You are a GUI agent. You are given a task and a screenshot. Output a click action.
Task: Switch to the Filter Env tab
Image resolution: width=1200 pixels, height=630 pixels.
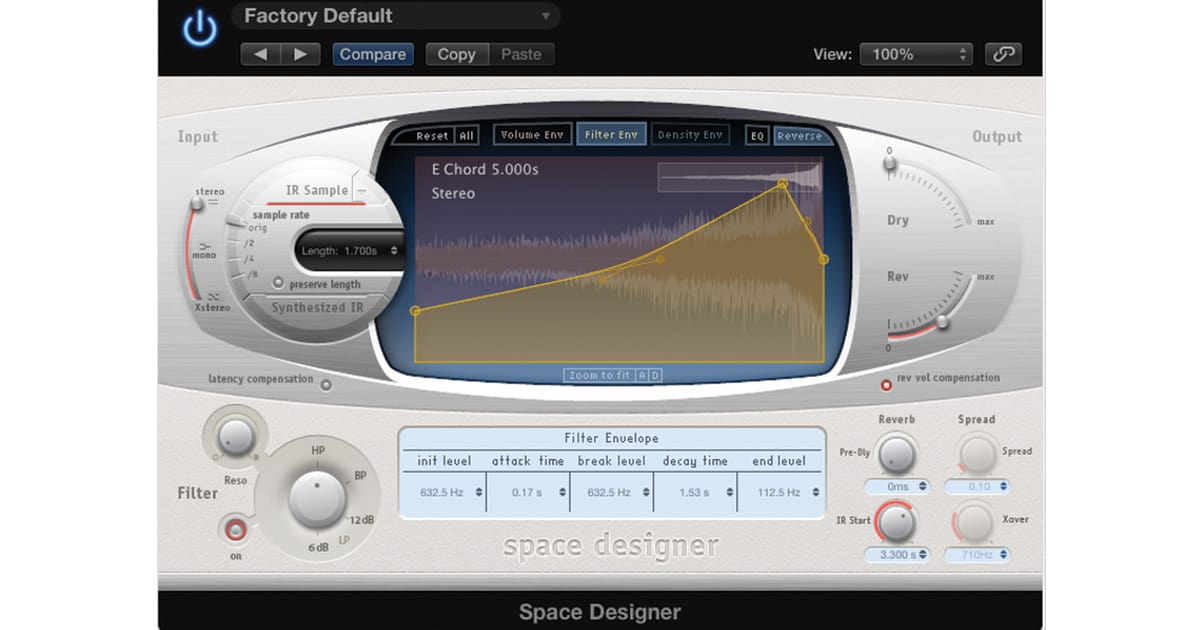611,134
